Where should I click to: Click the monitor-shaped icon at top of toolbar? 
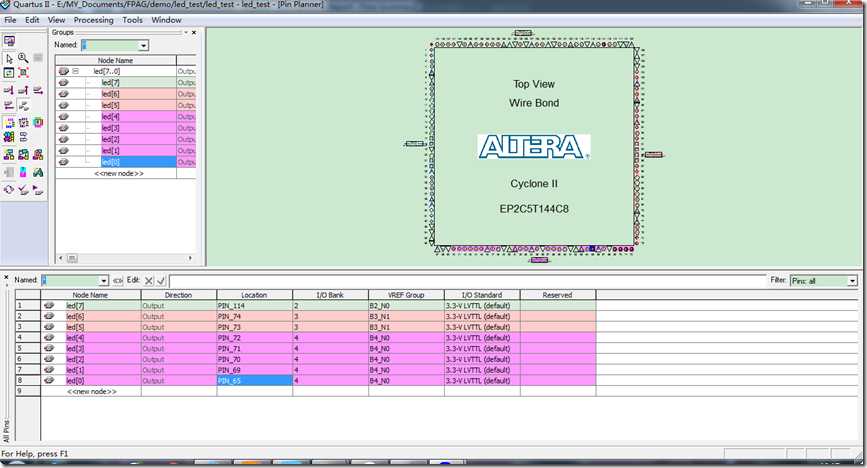click(x=9, y=41)
